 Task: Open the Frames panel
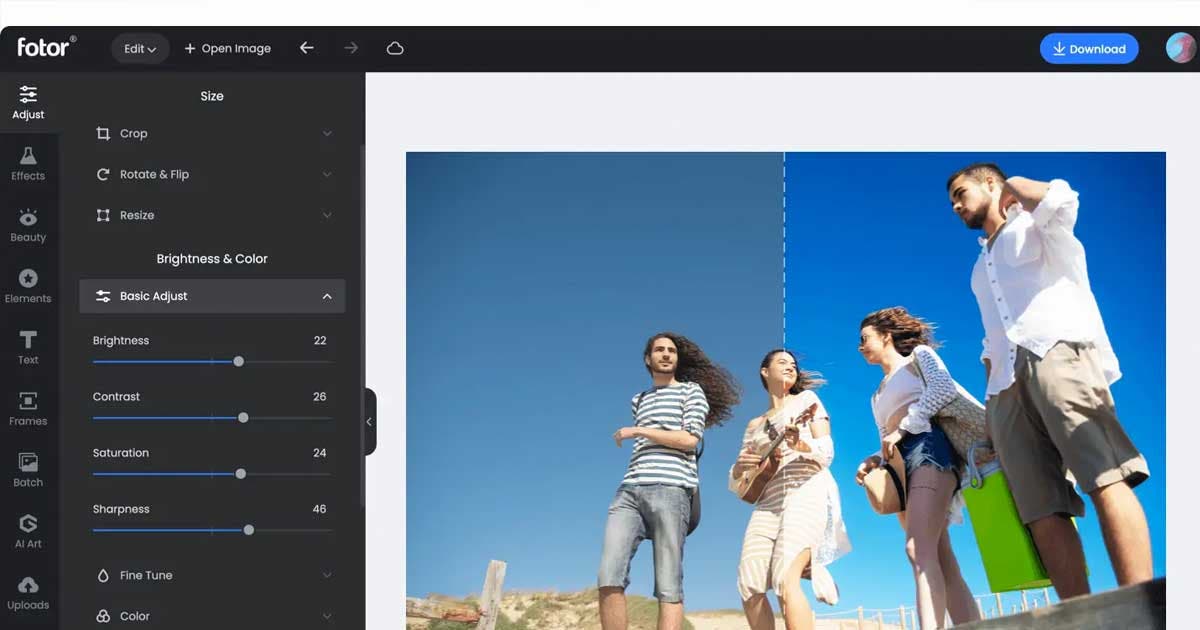28,408
